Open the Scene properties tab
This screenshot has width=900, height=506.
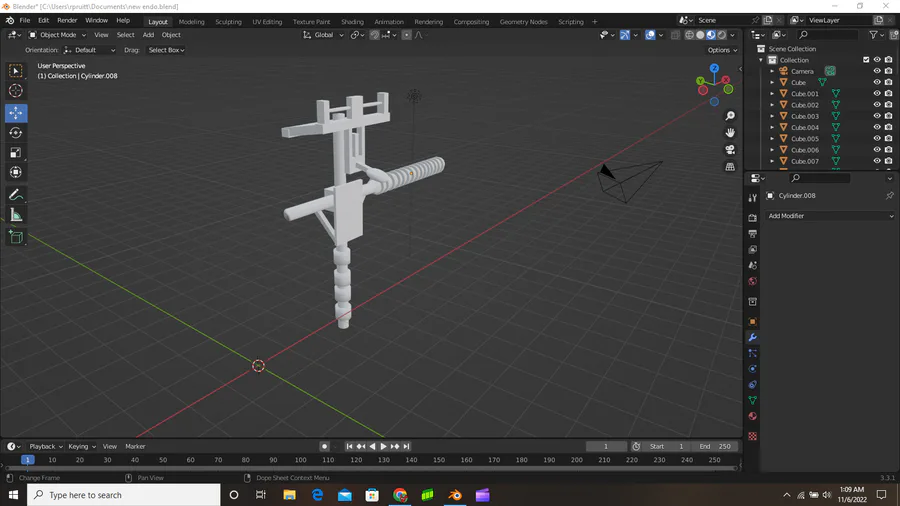point(752,266)
